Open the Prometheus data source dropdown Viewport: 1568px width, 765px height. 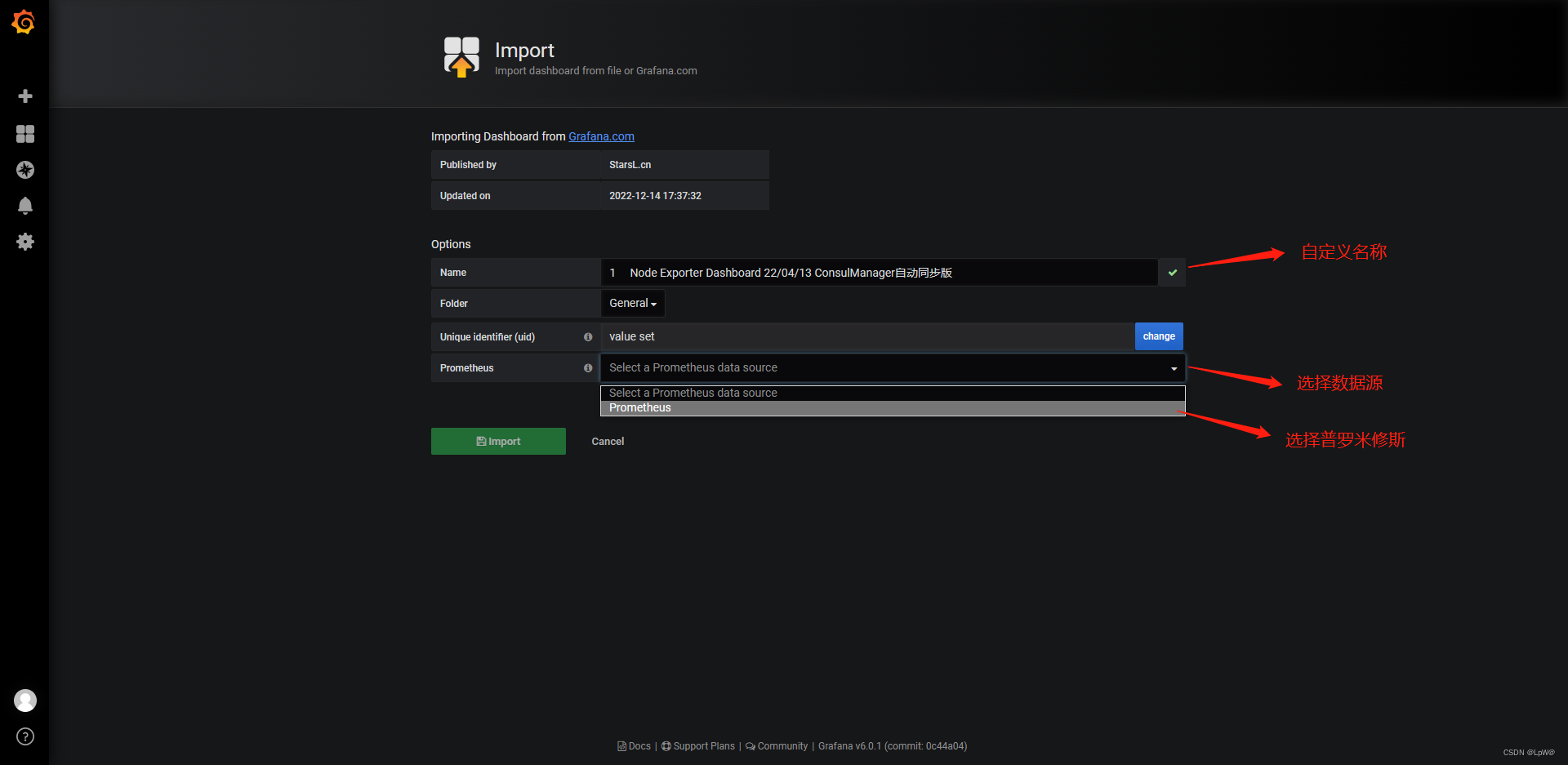(893, 367)
